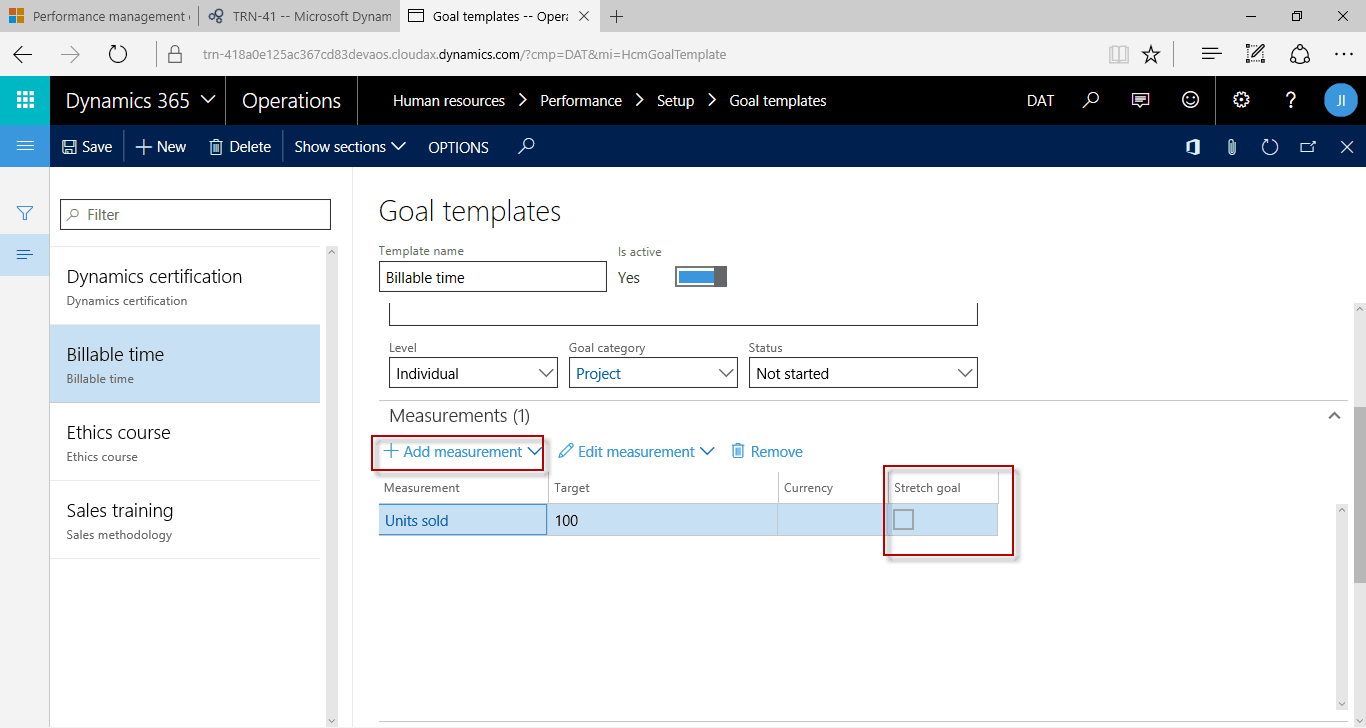Click the browser Share icon
This screenshot has width=1366, height=728.
pyautogui.click(x=1300, y=54)
